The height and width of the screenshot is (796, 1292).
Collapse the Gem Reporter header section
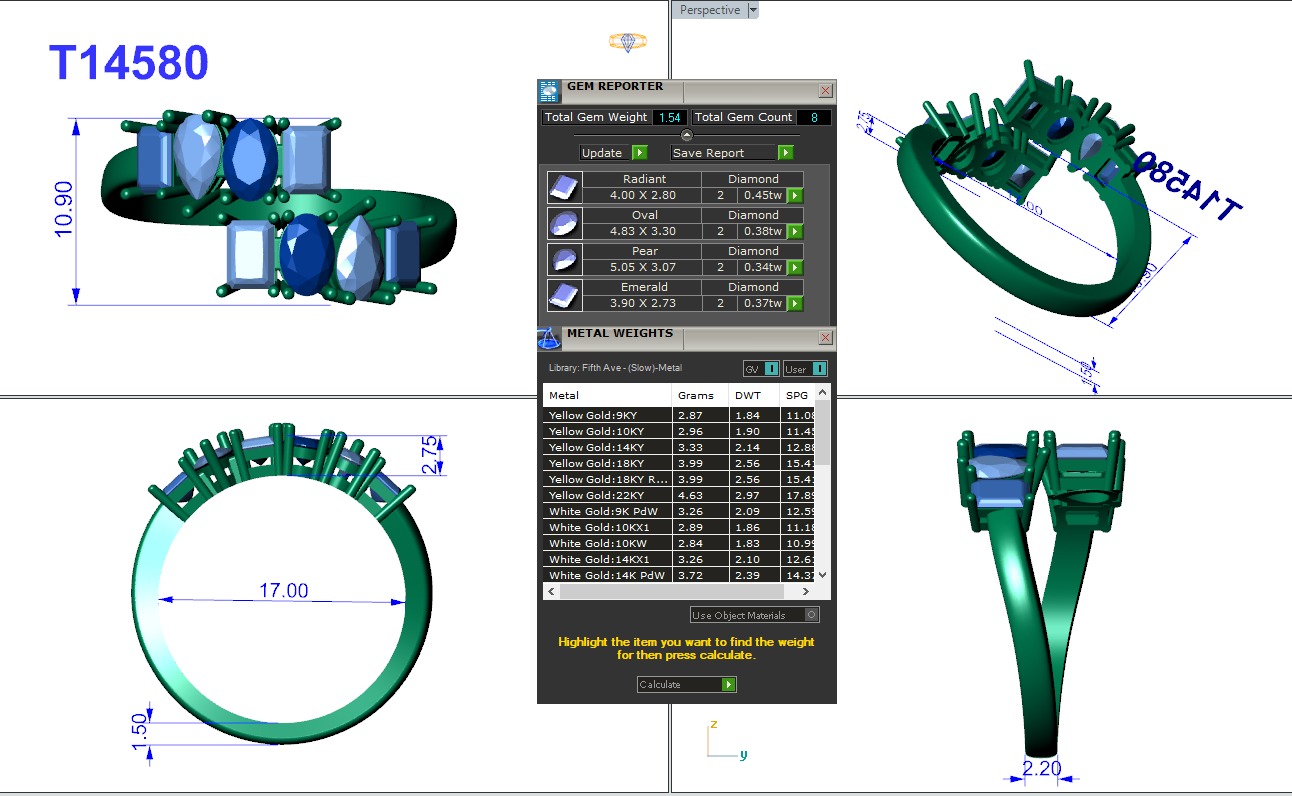686,135
